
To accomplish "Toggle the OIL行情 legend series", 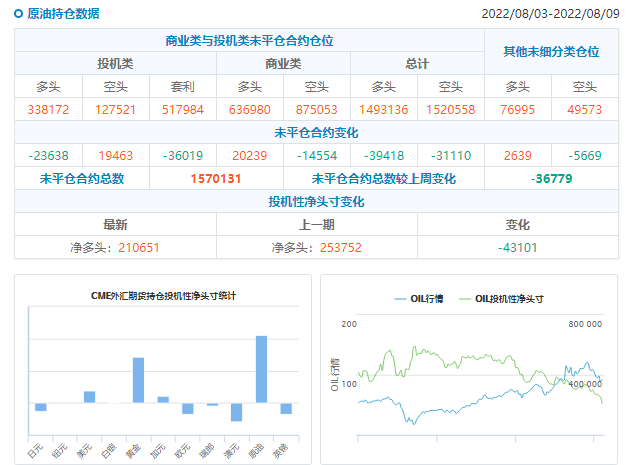I will click(x=419, y=298).
